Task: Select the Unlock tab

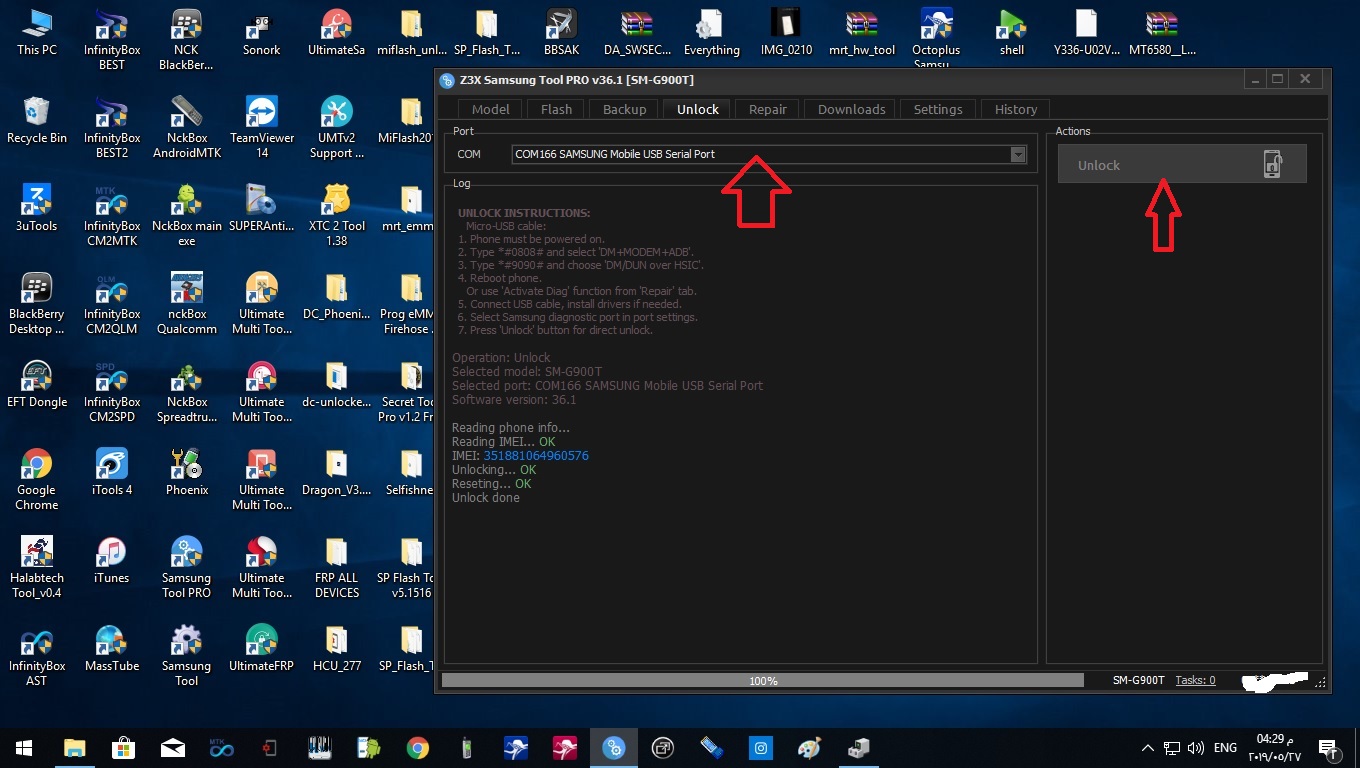Action: pyautogui.click(x=697, y=109)
